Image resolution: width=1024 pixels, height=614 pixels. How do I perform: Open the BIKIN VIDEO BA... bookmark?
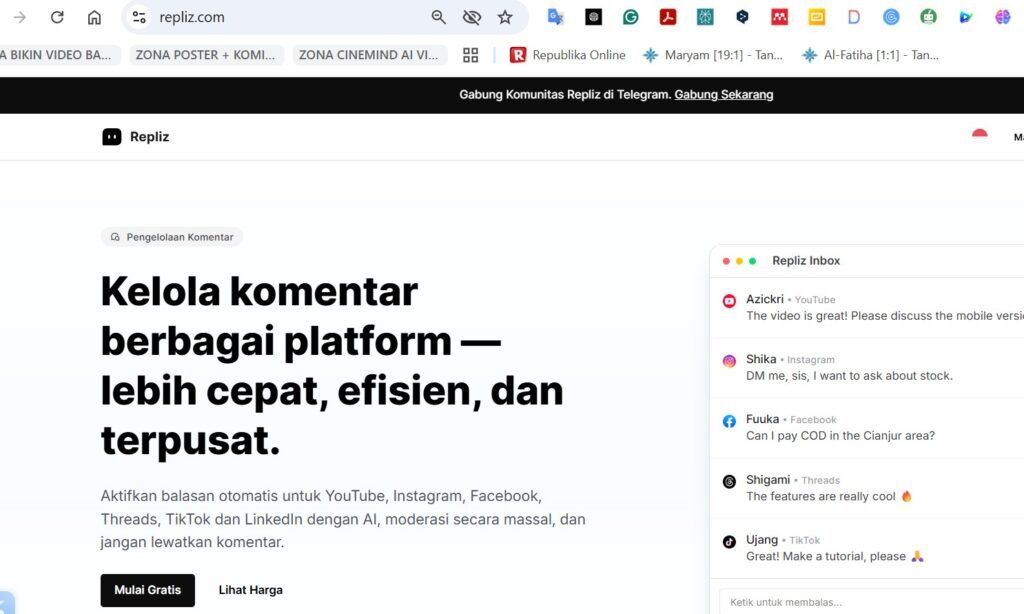pos(60,55)
